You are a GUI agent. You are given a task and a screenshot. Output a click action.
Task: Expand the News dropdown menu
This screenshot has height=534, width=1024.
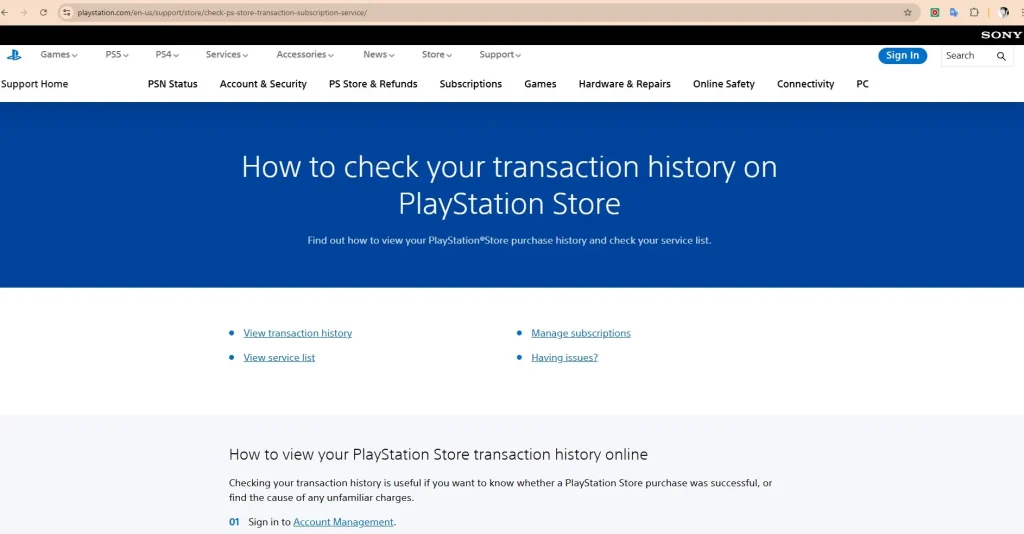[379, 55]
